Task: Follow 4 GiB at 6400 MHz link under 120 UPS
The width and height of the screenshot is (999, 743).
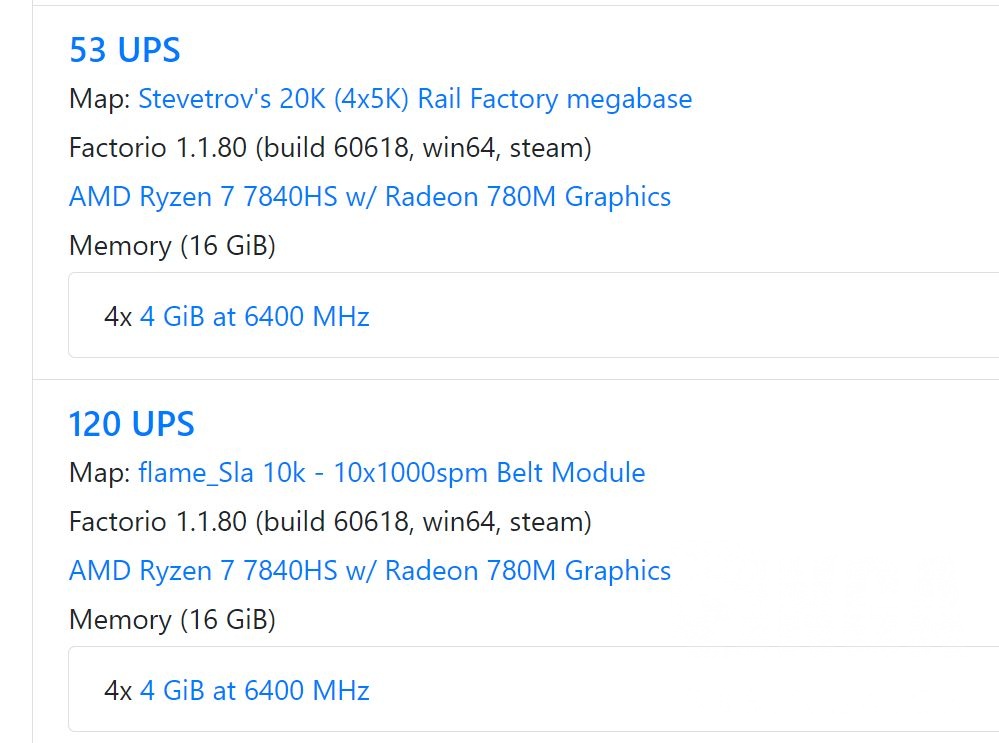Action: pyautogui.click(x=255, y=691)
